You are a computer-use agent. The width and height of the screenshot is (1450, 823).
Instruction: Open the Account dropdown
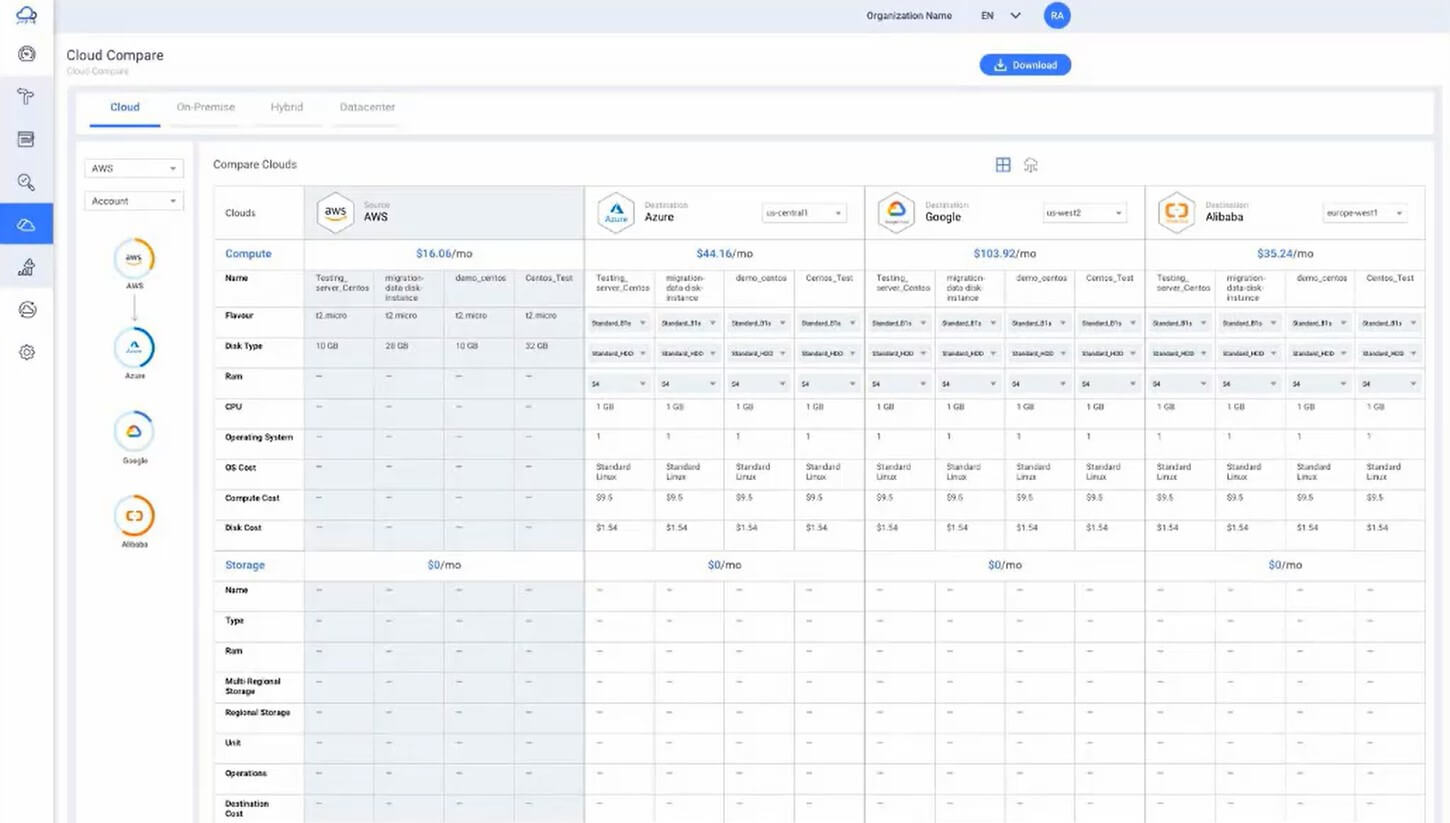(x=133, y=201)
